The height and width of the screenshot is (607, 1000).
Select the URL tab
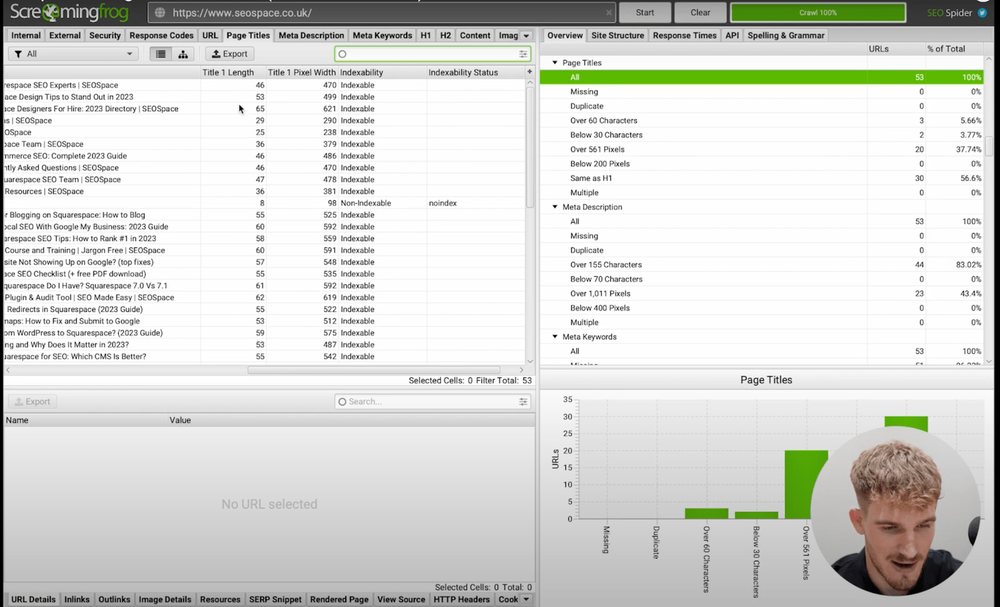210,36
